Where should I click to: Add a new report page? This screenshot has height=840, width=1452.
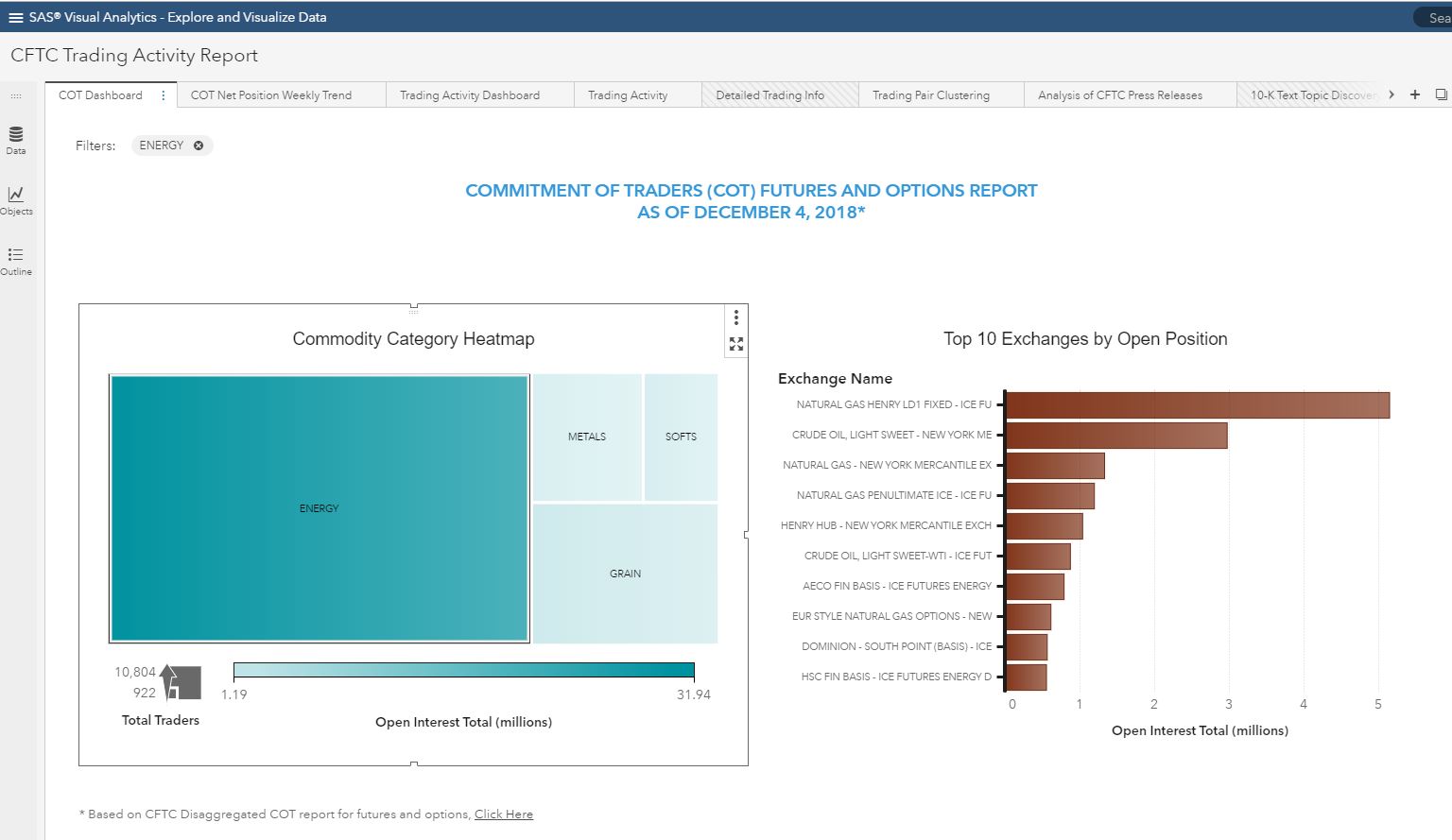click(x=1415, y=94)
